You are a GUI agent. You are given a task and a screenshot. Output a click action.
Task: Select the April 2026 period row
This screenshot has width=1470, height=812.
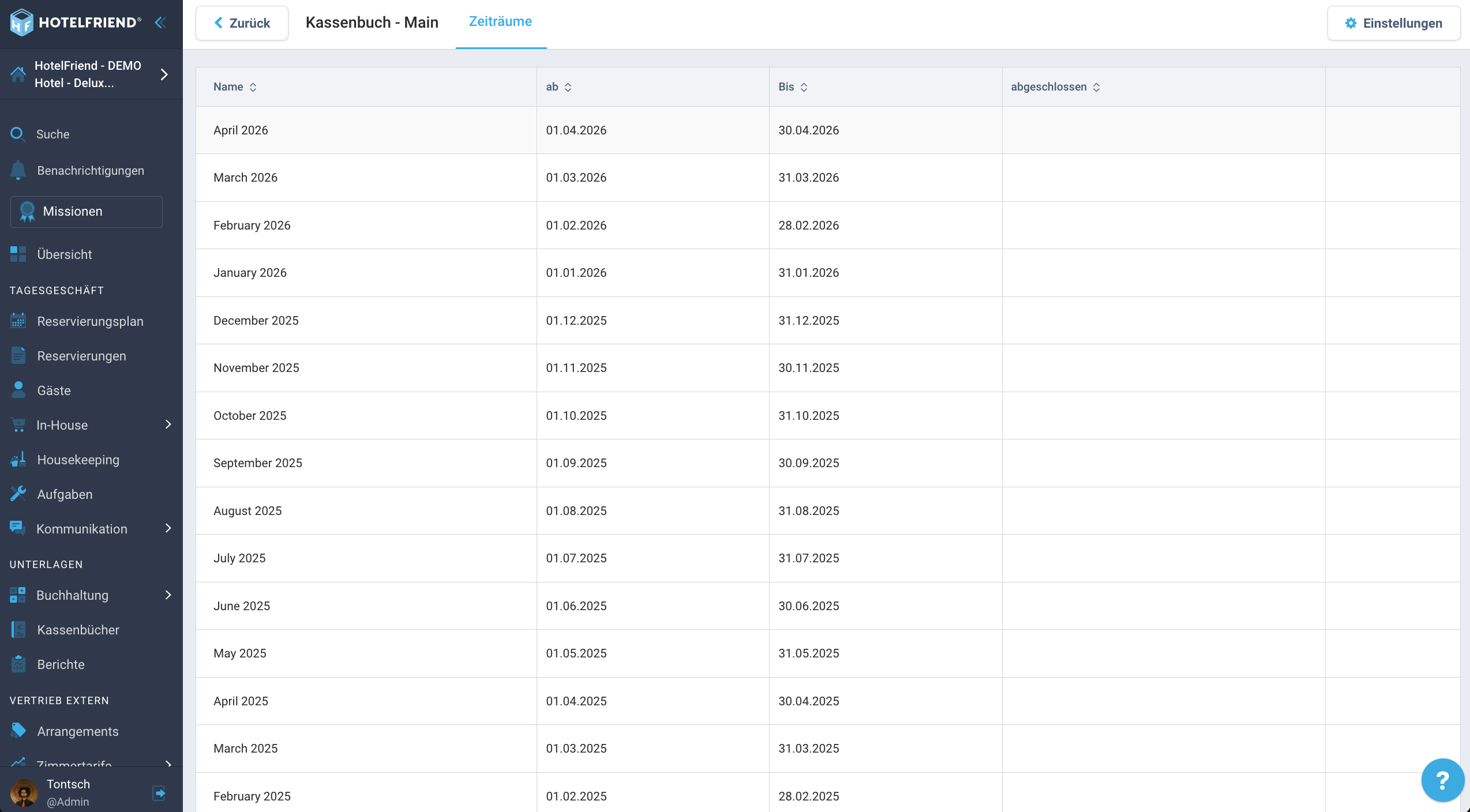pyautogui.click(x=828, y=130)
